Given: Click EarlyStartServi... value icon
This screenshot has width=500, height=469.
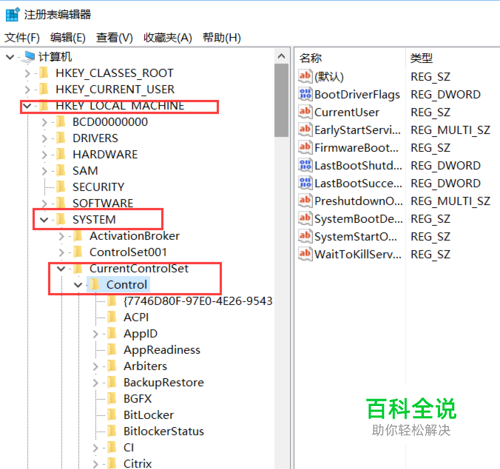Looking at the screenshot, I should point(305,130).
